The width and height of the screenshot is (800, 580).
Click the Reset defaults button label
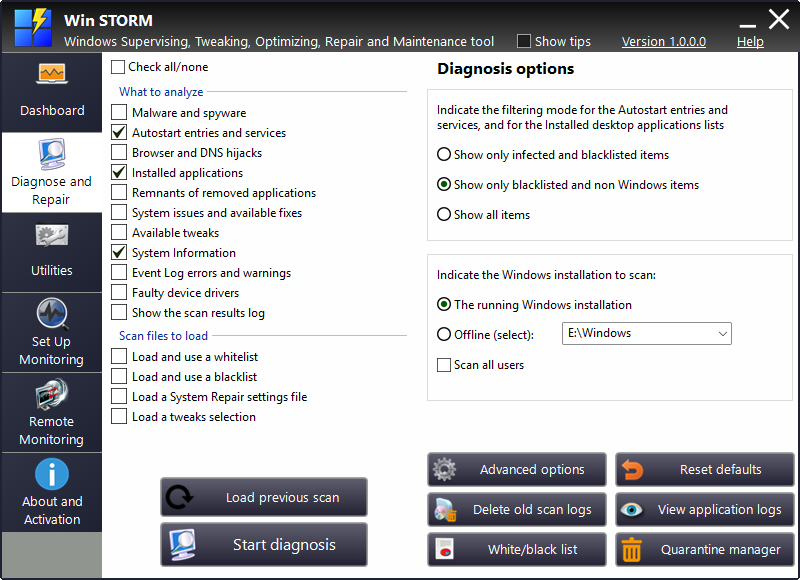[720, 469]
